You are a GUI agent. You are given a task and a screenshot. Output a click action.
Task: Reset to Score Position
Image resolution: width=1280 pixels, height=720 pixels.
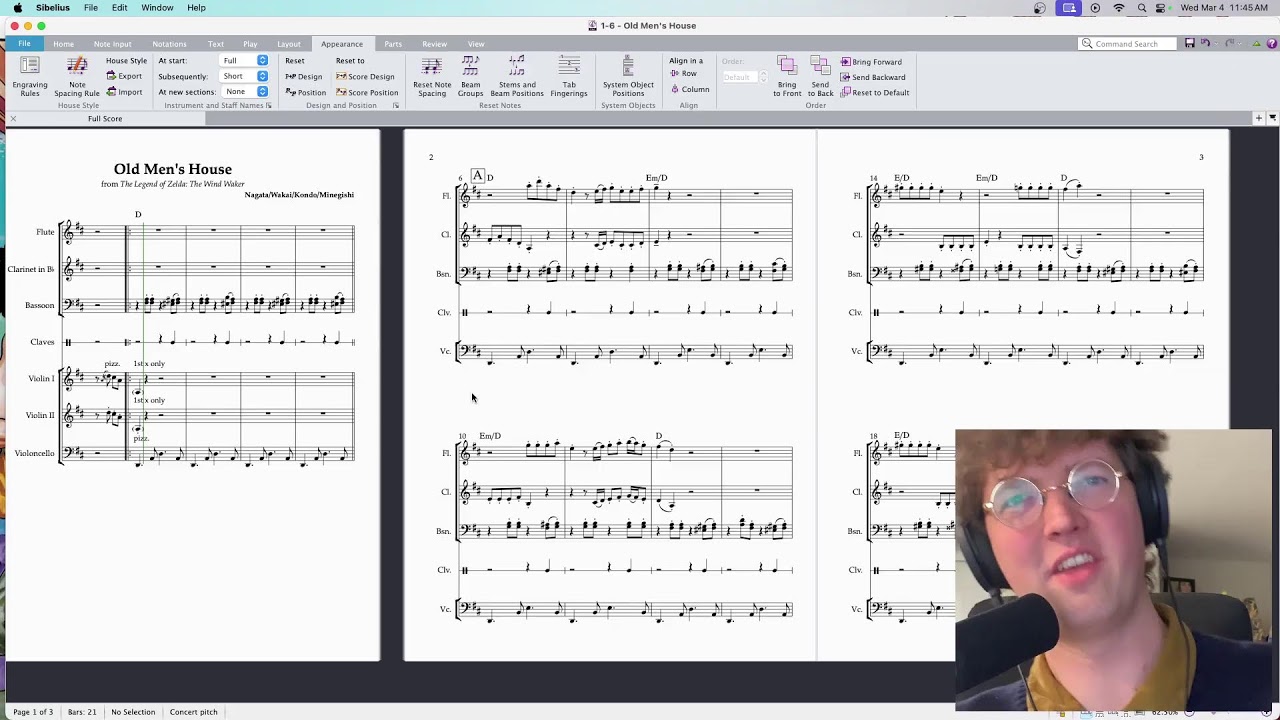point(367,93)
